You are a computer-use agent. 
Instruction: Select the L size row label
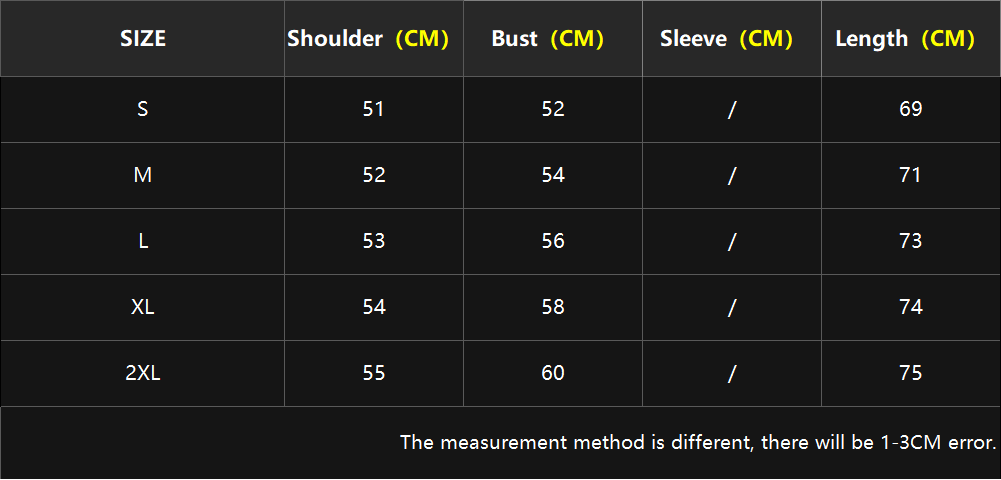143,241
